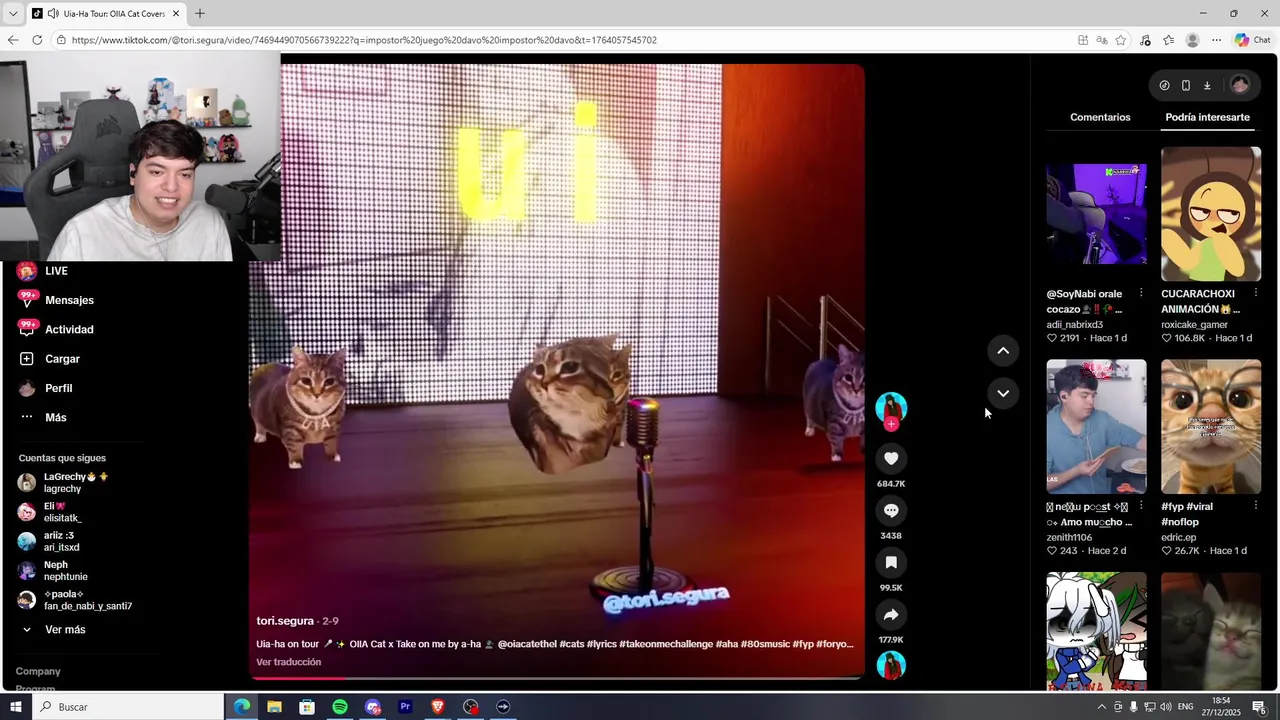Switch to the Podría interesarte tab
The height and width of the screenshot is (720, 1280).
(1207, 117)
